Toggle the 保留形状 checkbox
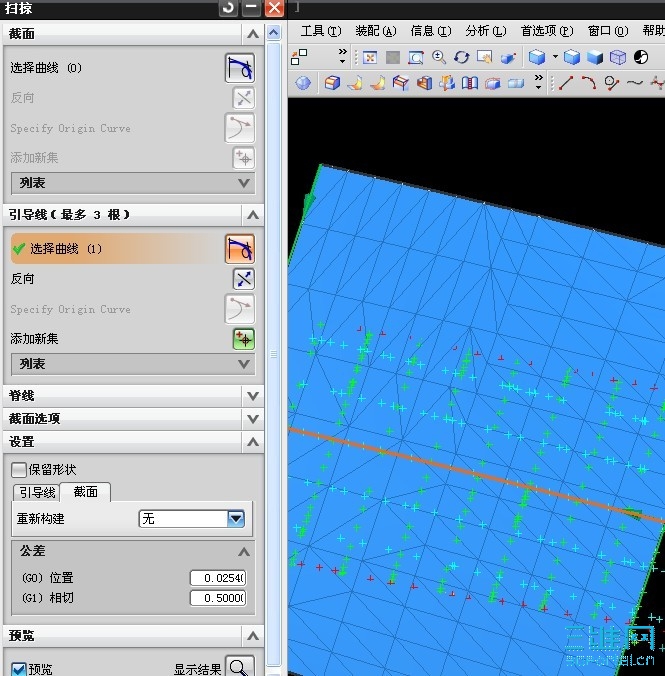This screenshot has width=665, height=676. [19, 469]
